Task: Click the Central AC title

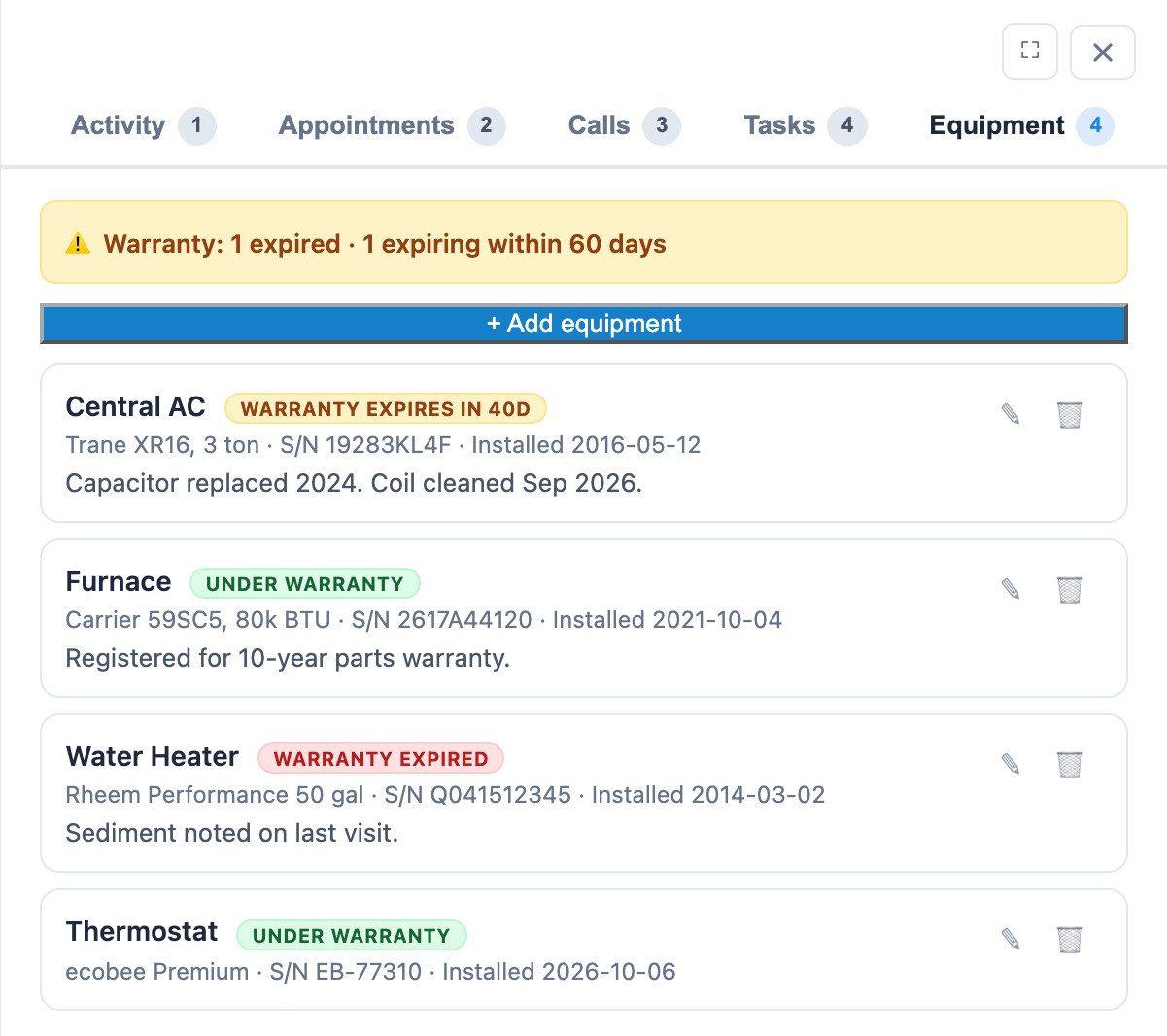Action: tap(135, 407)
